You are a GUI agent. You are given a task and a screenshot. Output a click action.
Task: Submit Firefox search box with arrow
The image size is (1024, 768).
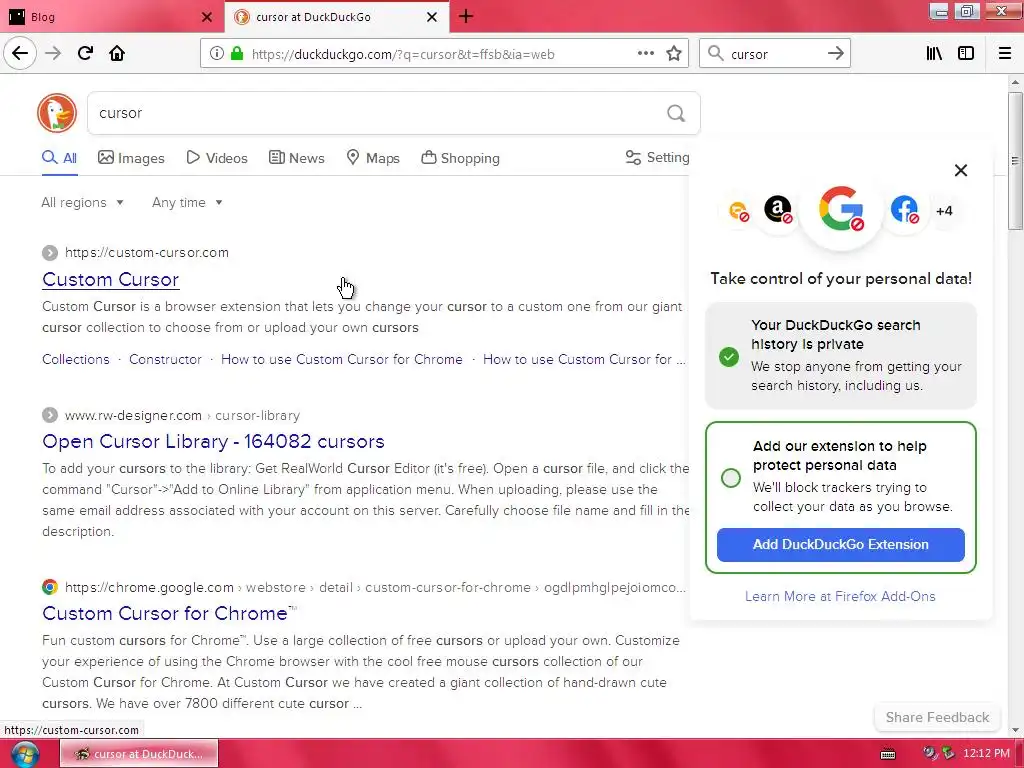click(835, 54)
